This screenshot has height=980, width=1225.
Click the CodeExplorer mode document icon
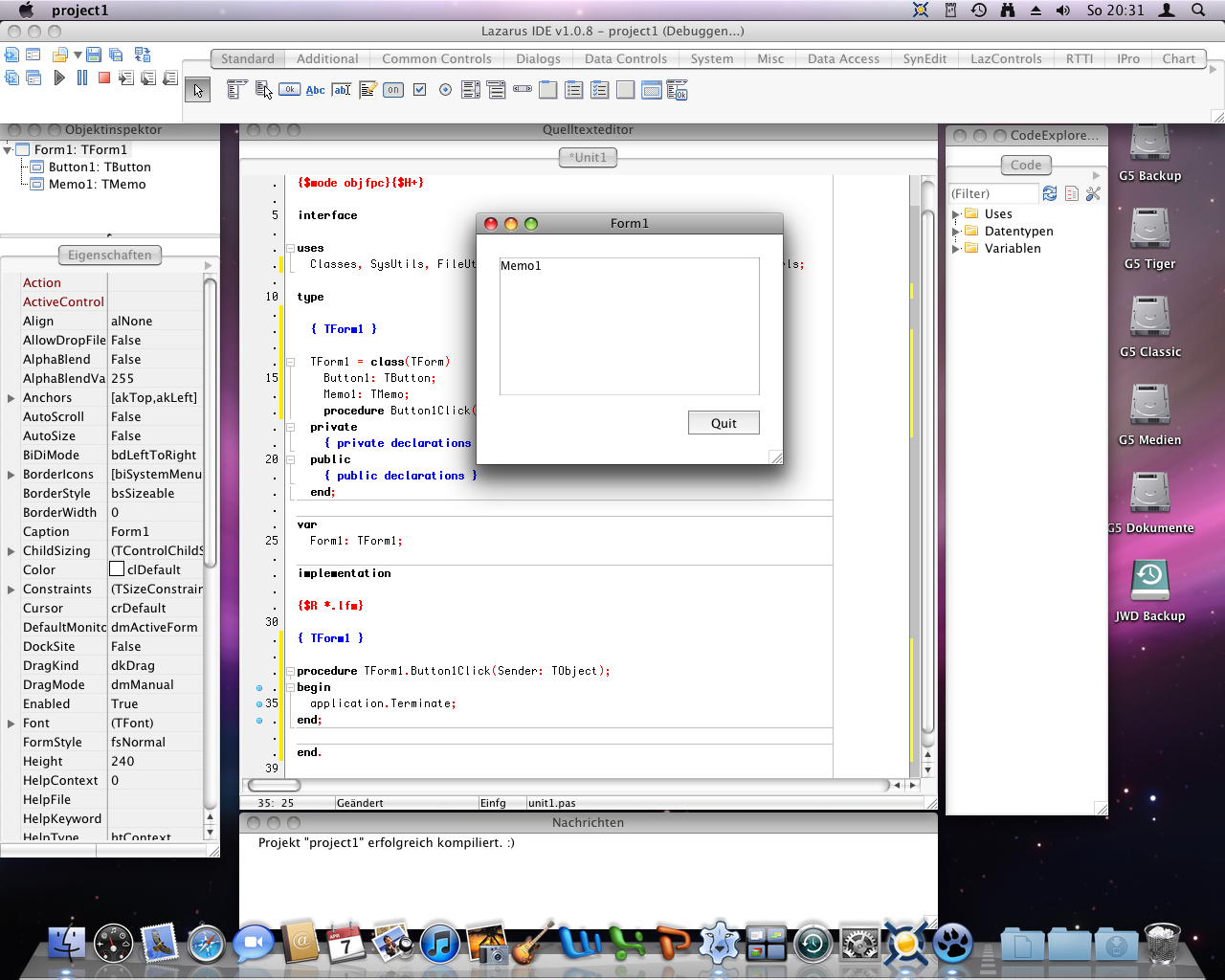pyautogui.click(x=1072, y=193)
